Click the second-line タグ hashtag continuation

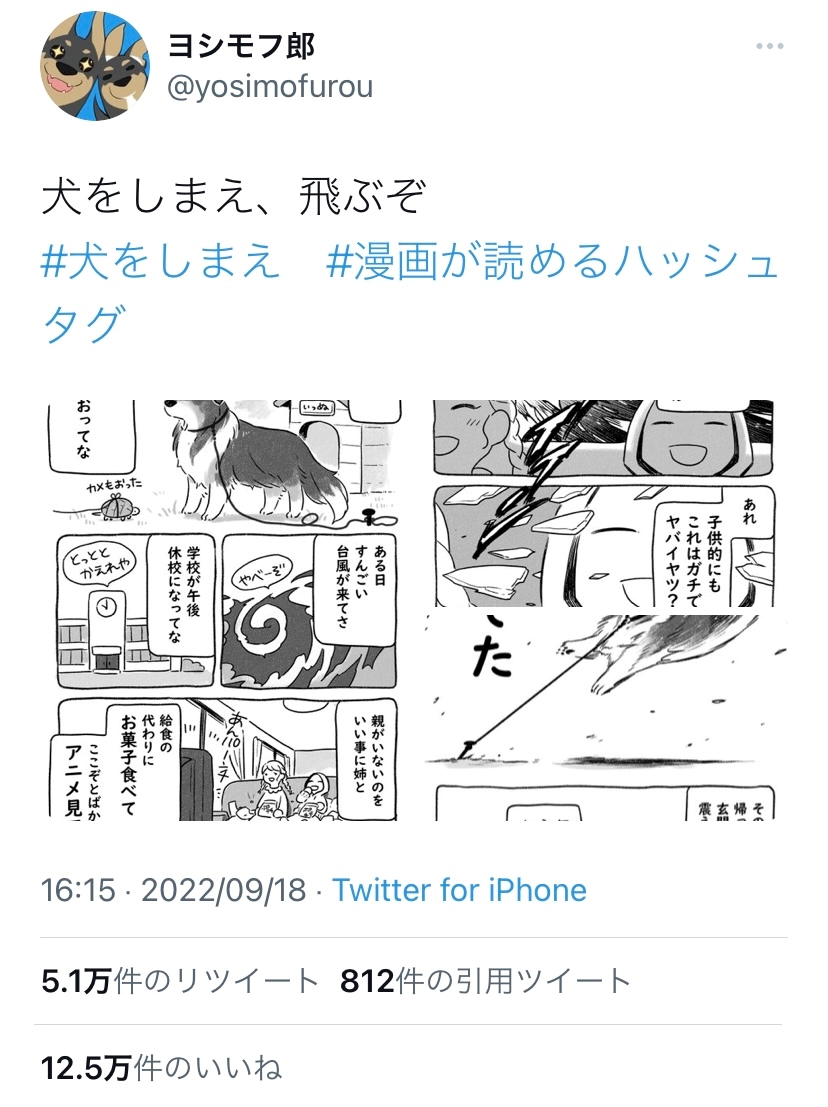pyautogui.click(x=85, y=324)
